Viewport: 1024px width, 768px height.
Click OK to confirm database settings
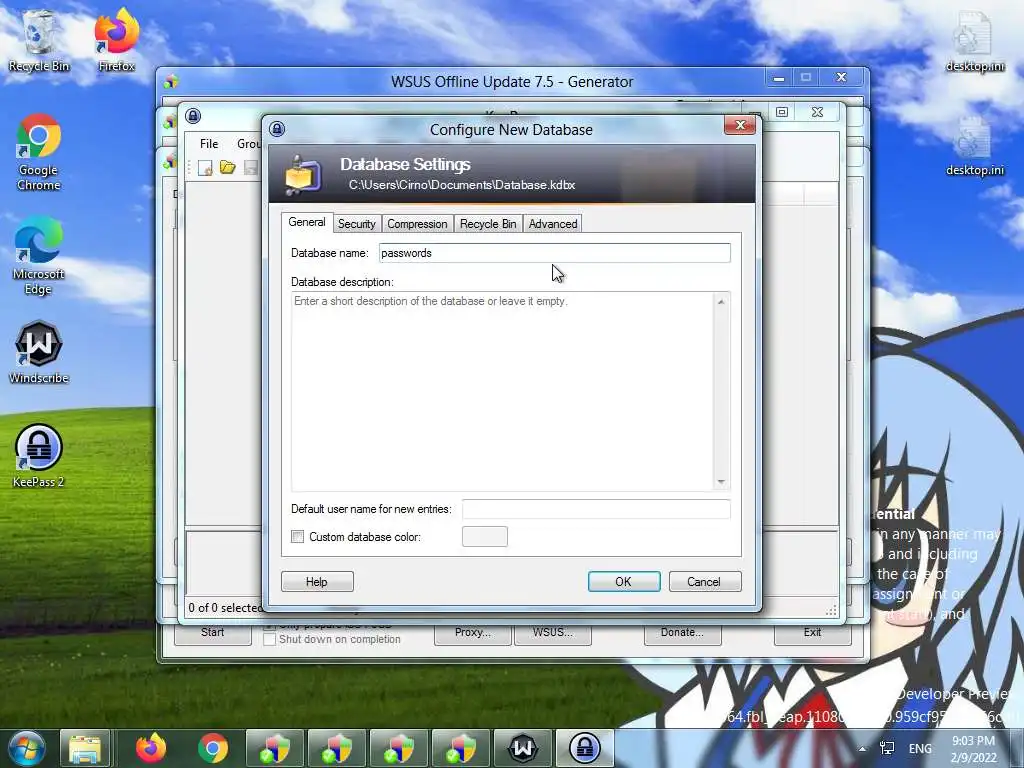click(x=624, y=582)
